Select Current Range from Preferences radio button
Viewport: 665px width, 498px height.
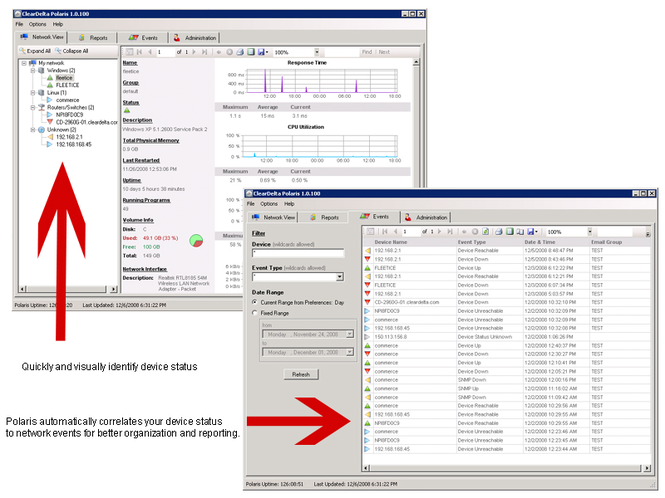(255, 302)
